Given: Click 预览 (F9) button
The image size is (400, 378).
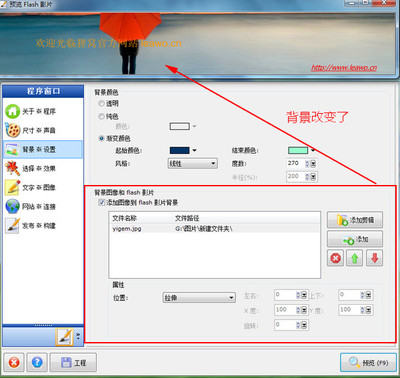Looking at the screenshot, I should [368, 362].
